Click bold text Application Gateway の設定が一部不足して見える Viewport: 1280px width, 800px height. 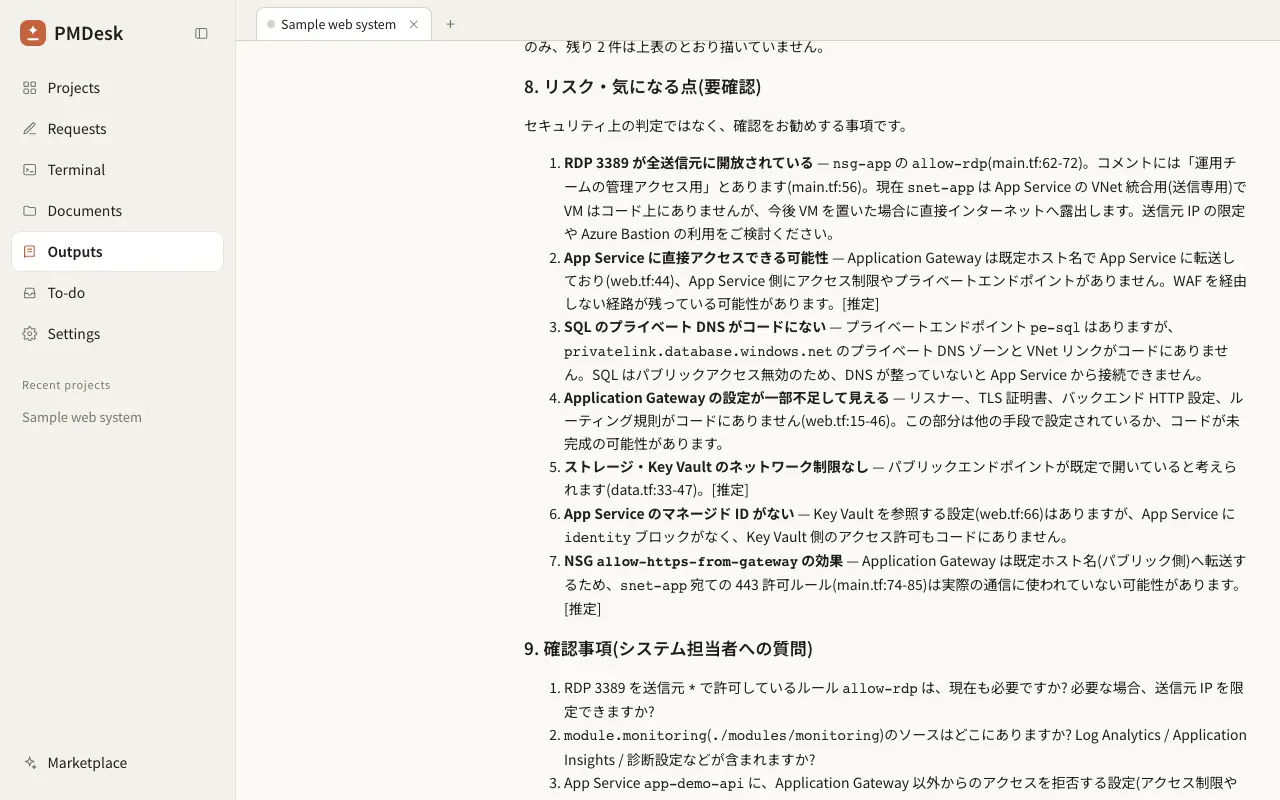point(726,398)
